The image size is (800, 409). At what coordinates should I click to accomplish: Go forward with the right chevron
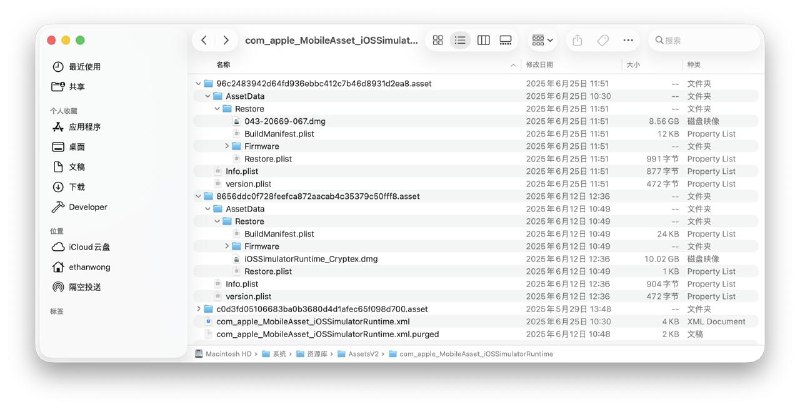pos(226,40)
